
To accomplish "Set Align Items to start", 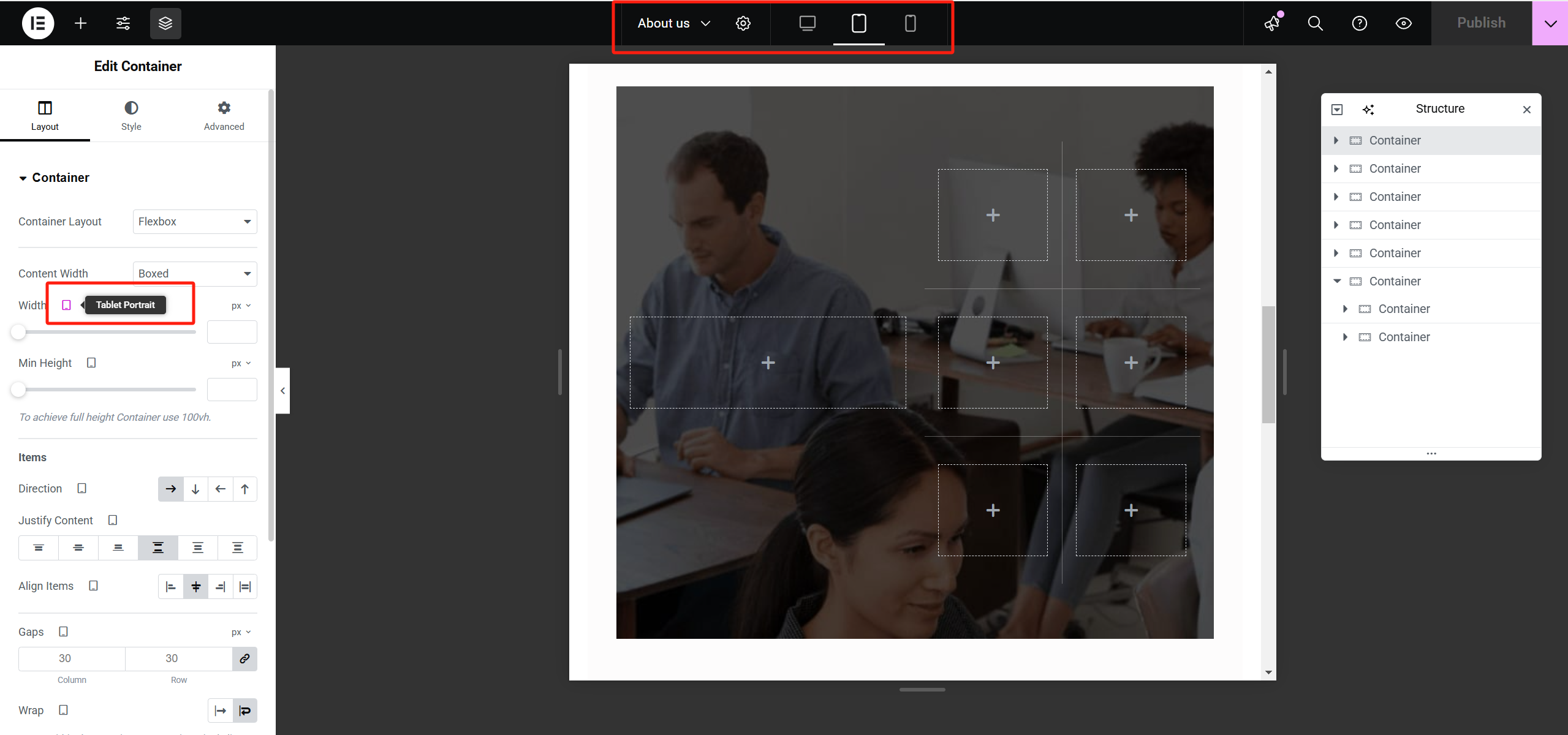I will (171, 587).
